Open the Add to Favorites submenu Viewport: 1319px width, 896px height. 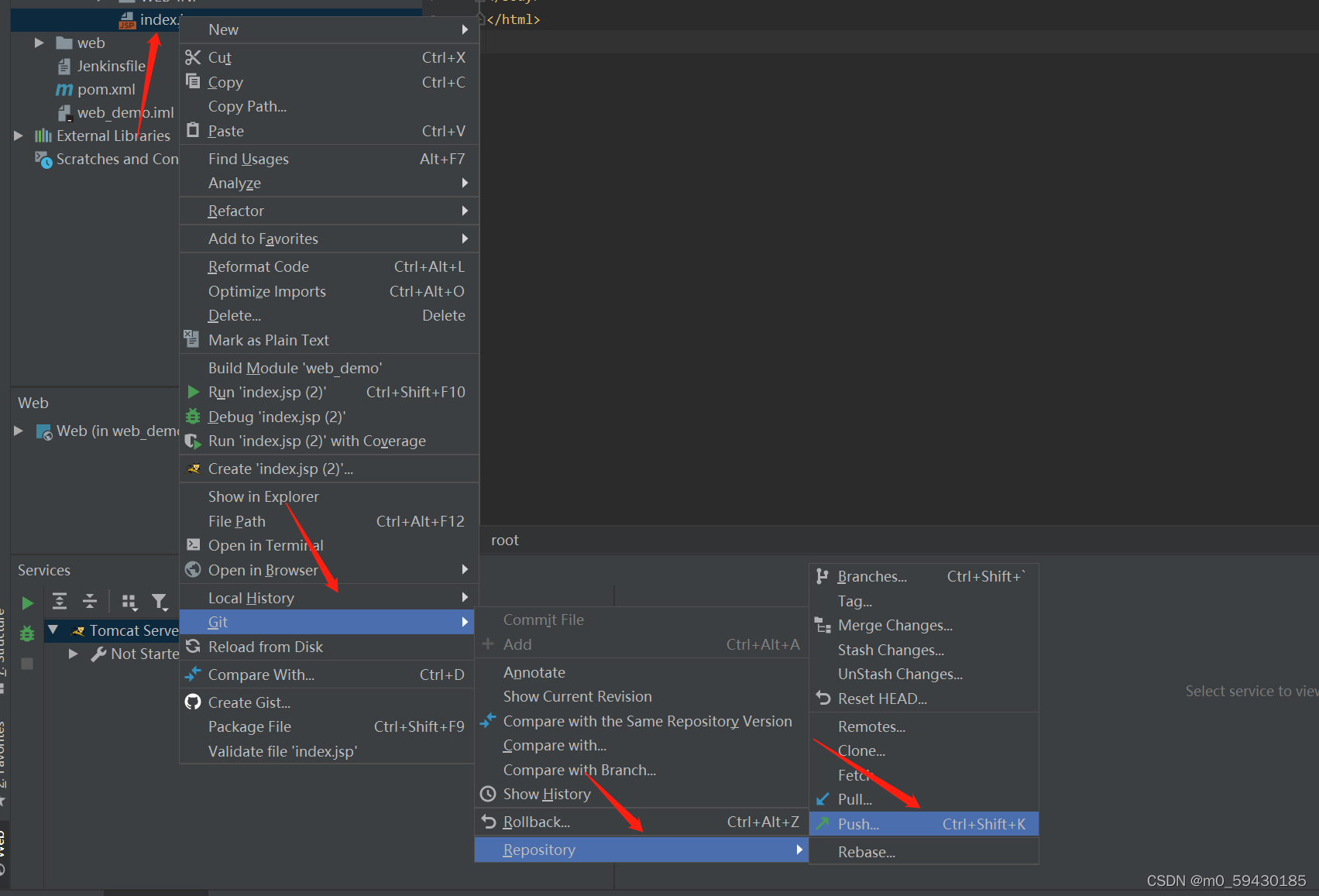coord(329,239)
